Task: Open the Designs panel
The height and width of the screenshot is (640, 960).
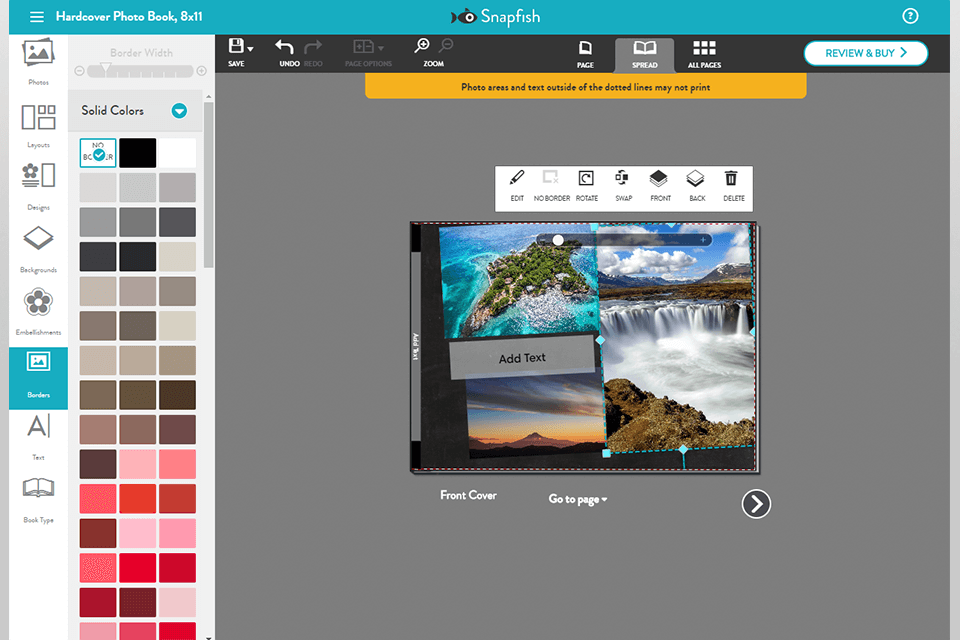Action: coord(38,187)
